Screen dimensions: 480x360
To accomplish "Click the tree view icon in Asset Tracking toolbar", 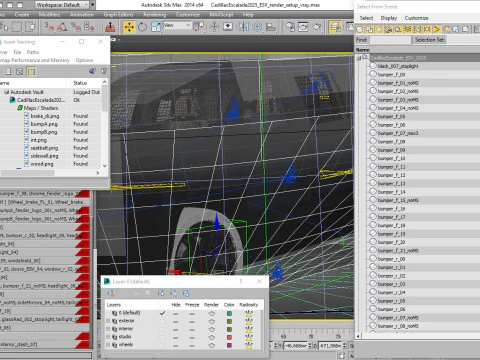I will (20, 71).
